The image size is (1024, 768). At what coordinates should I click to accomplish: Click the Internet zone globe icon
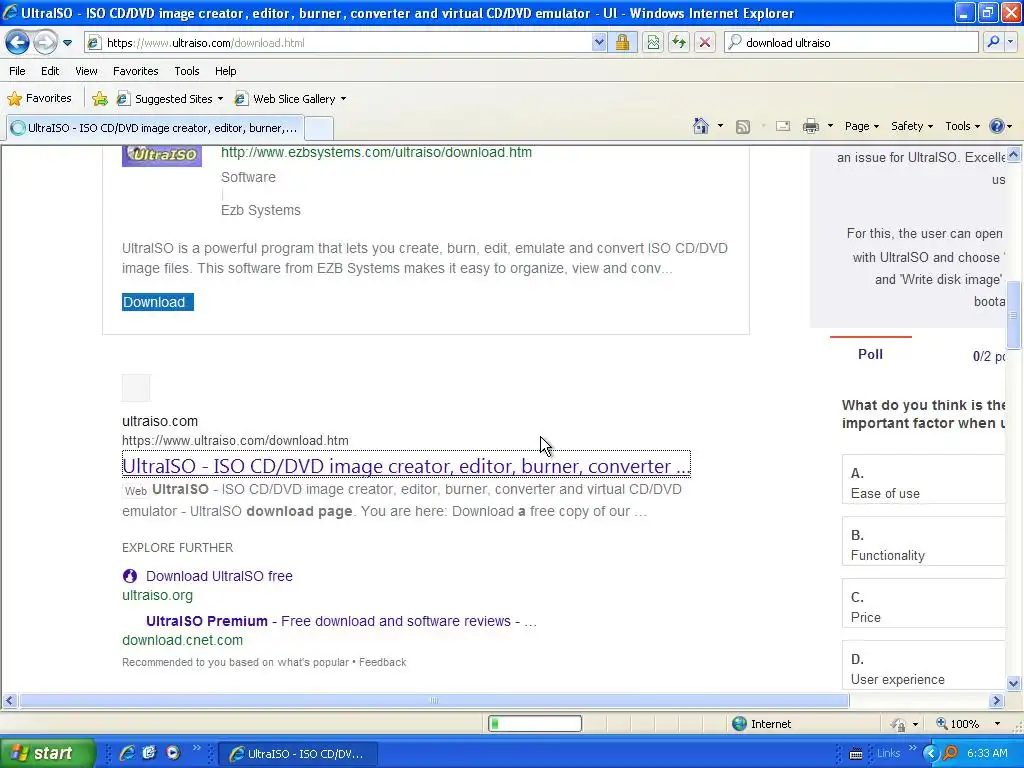click(x=739, y=724)
